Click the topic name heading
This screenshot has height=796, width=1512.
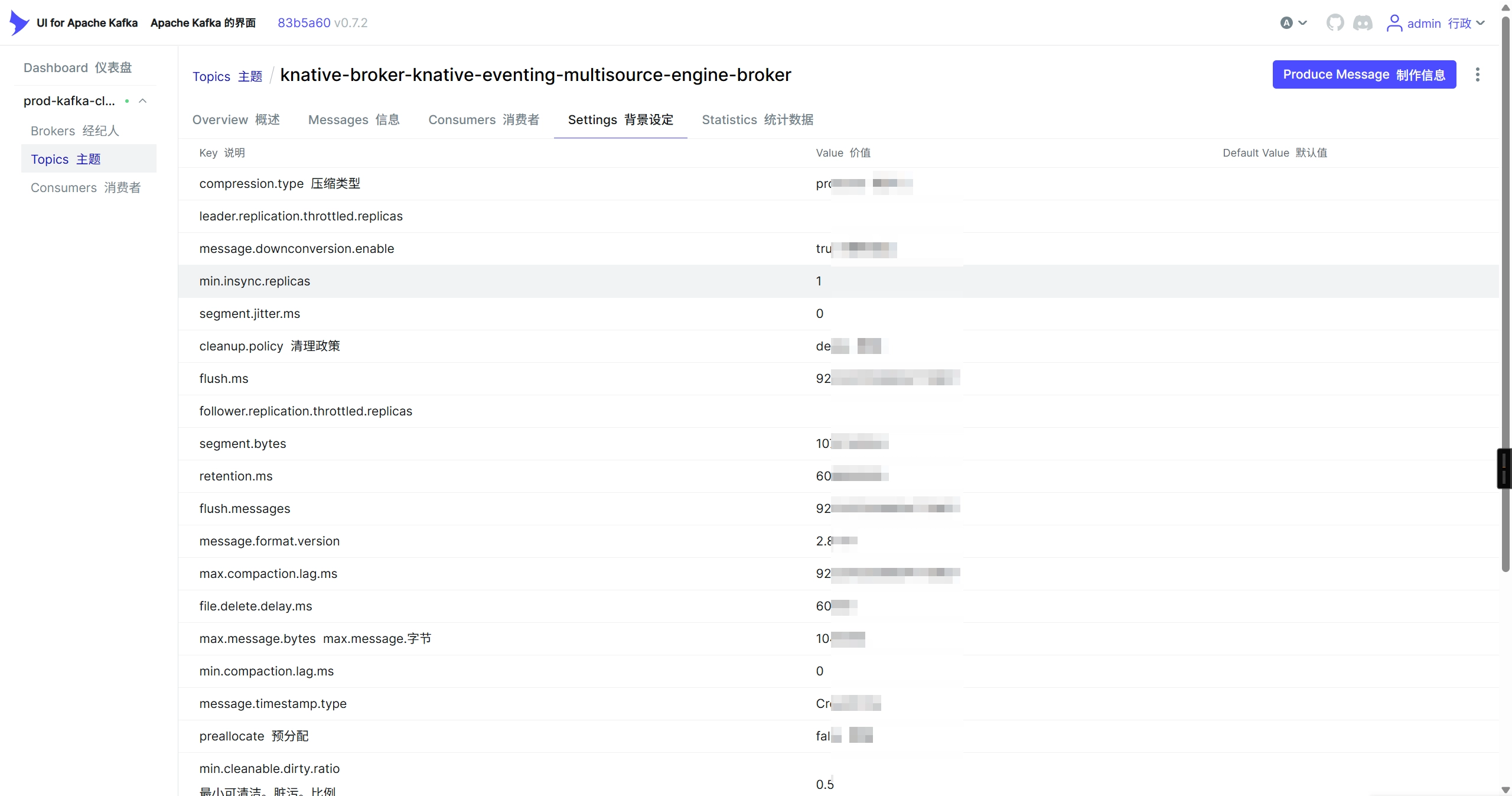point(535,75)
